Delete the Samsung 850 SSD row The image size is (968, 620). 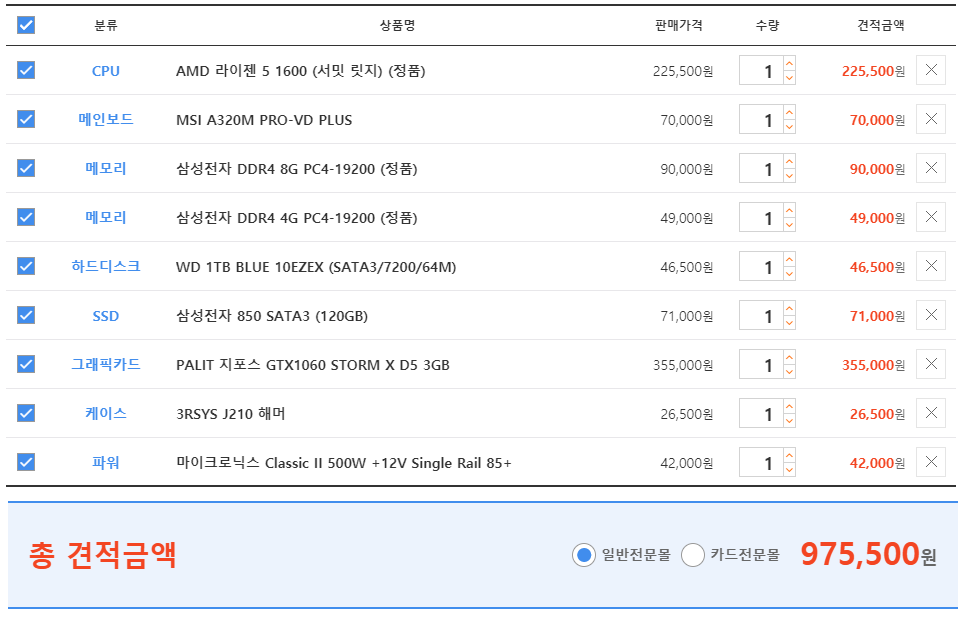(x=931, y=316)
